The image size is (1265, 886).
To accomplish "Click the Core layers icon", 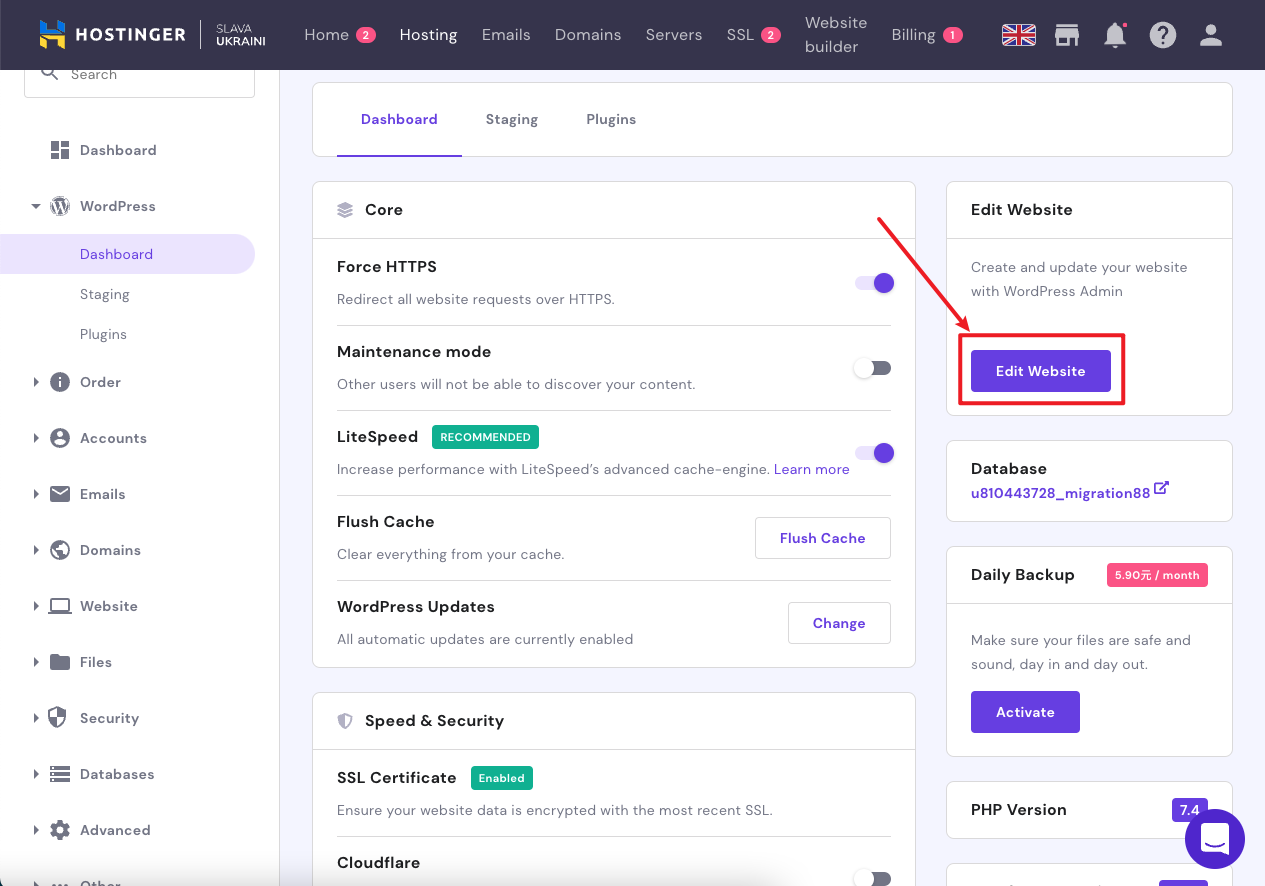I will coord(345,210).
